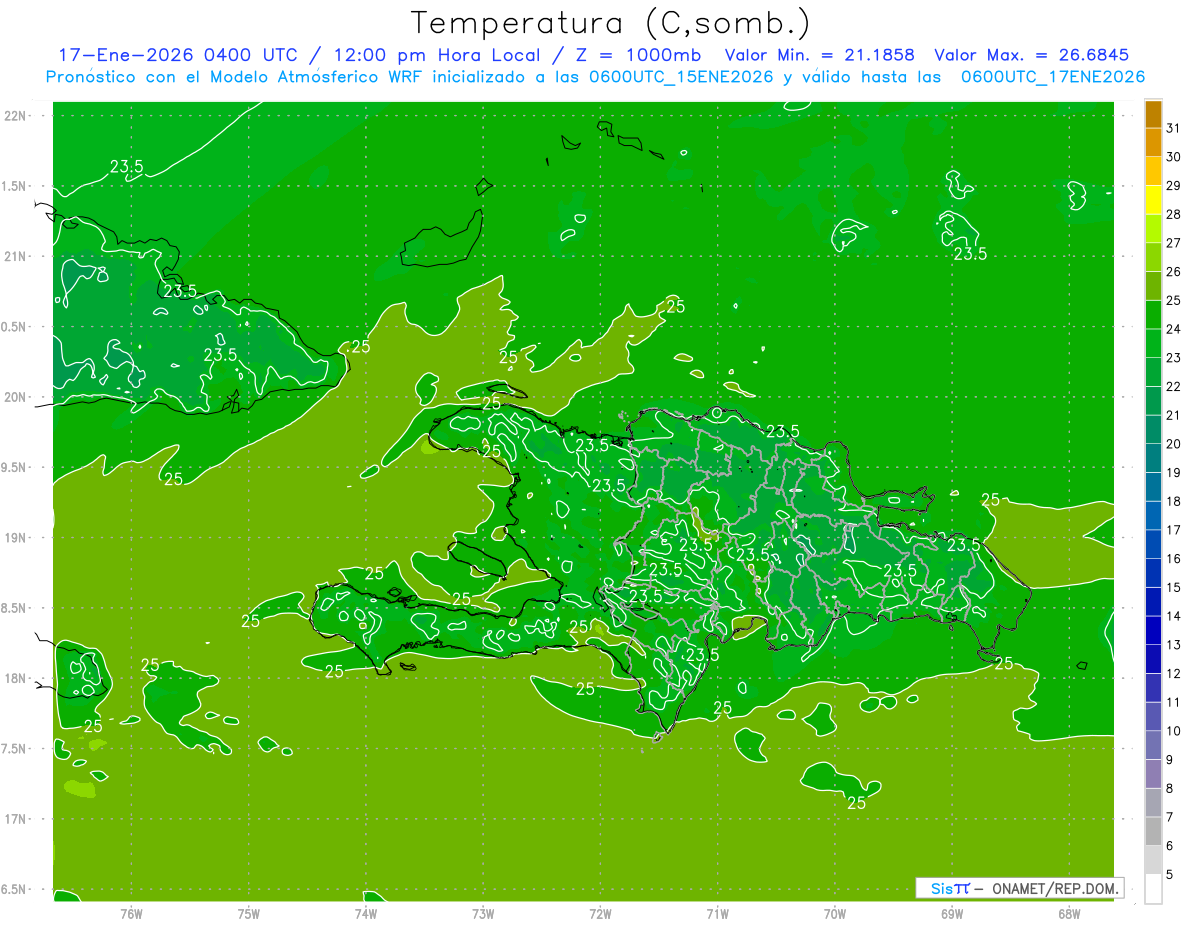Click the '70W' longitude axis label
Viewport: 1200px width, 927px height.
click(835, 914)
